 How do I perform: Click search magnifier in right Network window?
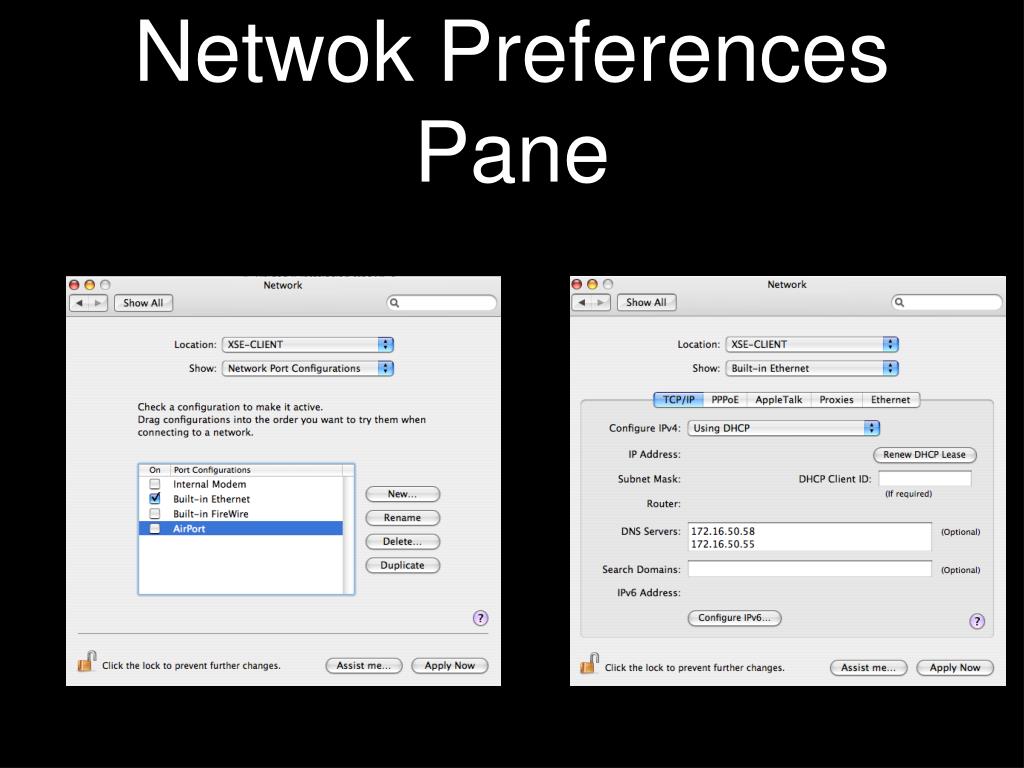coord(899,302)
